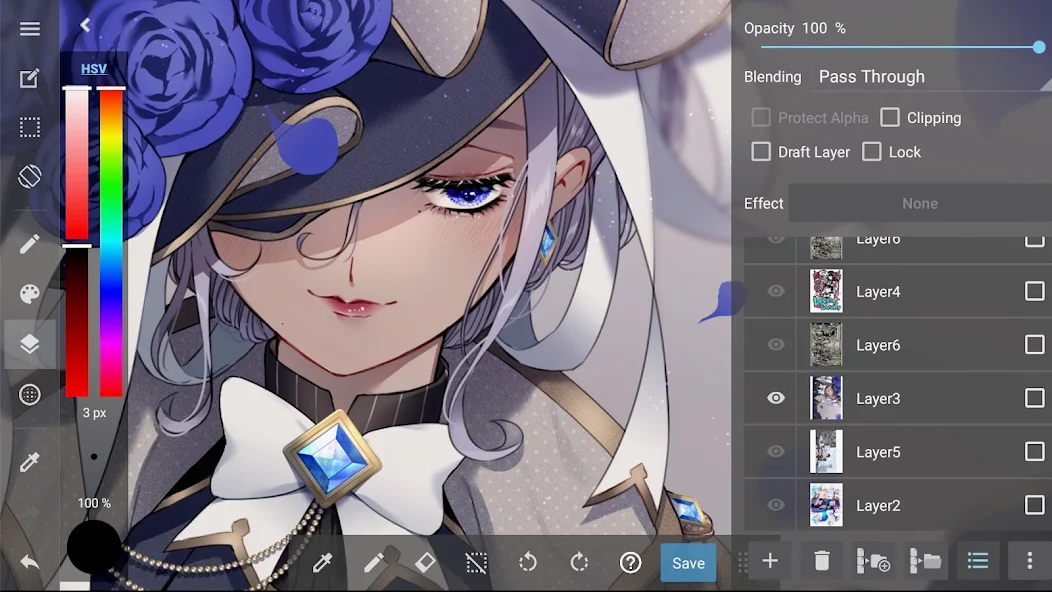This screenshot has width=1052, height=592.
Task: Tap the rotate canvas icon
Action: 30,177
